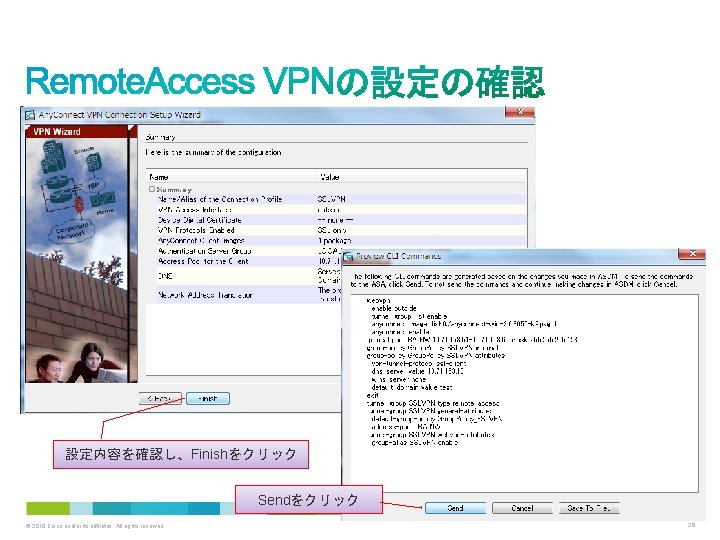Image resolution: width=720 pixels, height=540 pixels.
Task: Click Cancel in Preview CLI Commands dialog
Action: [522, 508]
